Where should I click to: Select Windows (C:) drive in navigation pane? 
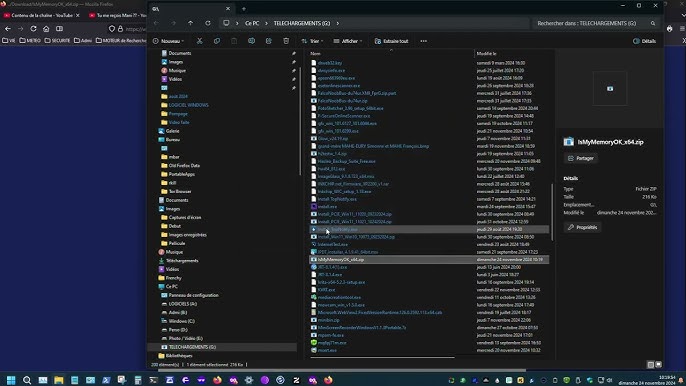click(x=181, y=321)
